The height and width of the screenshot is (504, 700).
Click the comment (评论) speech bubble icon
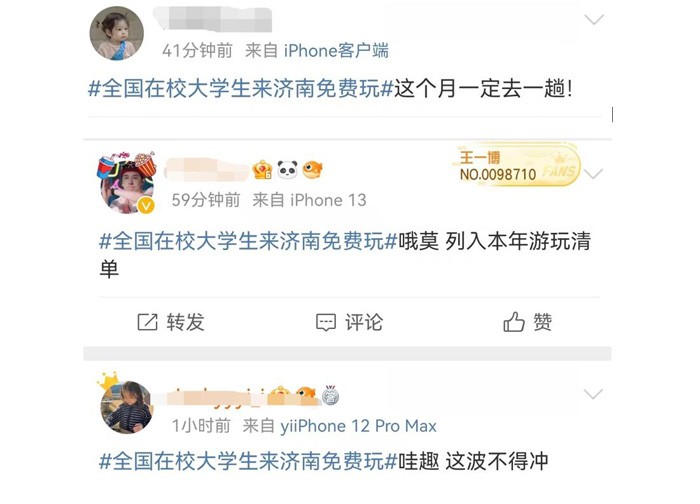326,322
